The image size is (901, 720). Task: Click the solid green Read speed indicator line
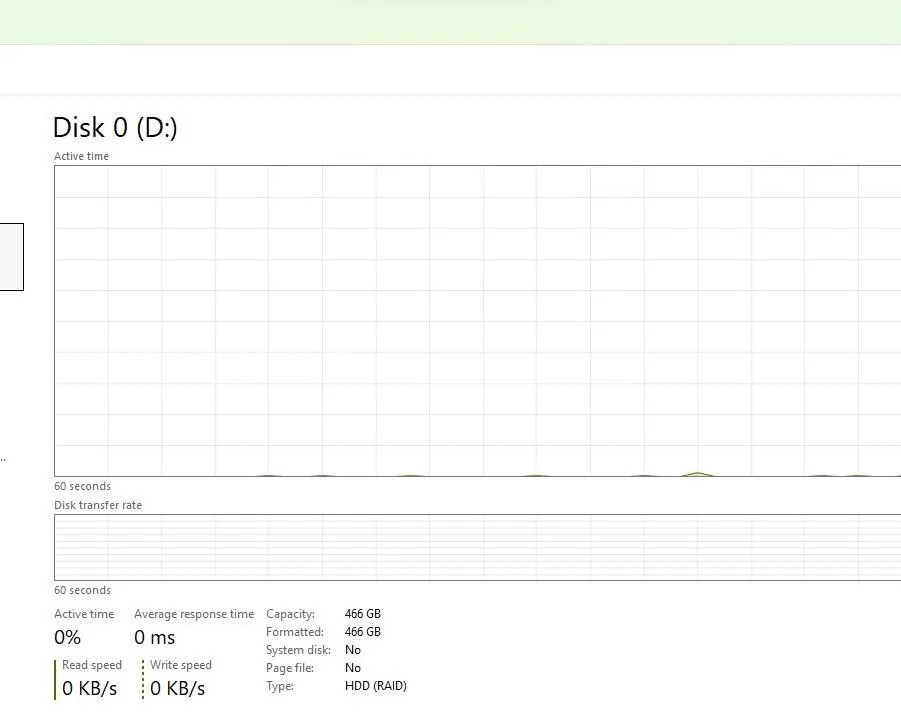(x=55, y=679)
